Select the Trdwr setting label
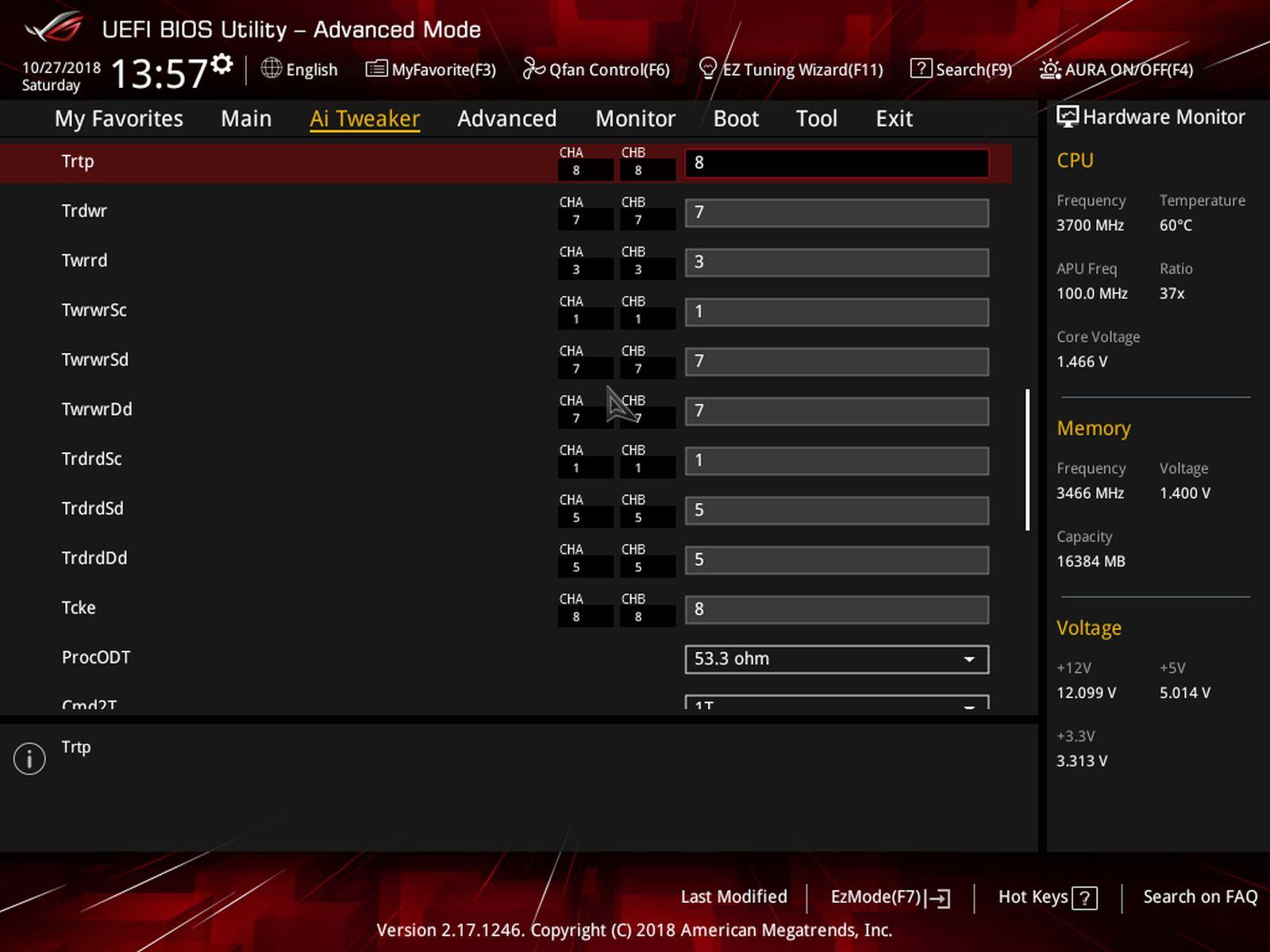1270x952 pixels. tap(84, 211)
